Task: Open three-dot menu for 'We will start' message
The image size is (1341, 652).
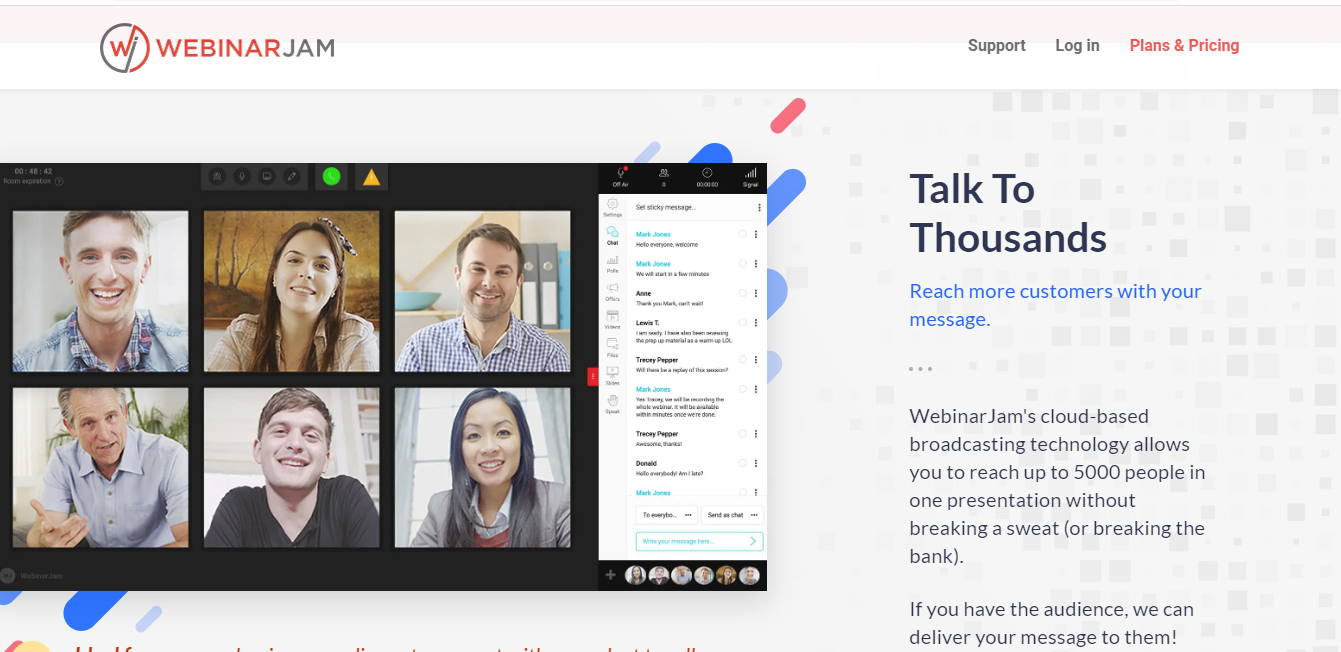Action: (x=756, y=264)
